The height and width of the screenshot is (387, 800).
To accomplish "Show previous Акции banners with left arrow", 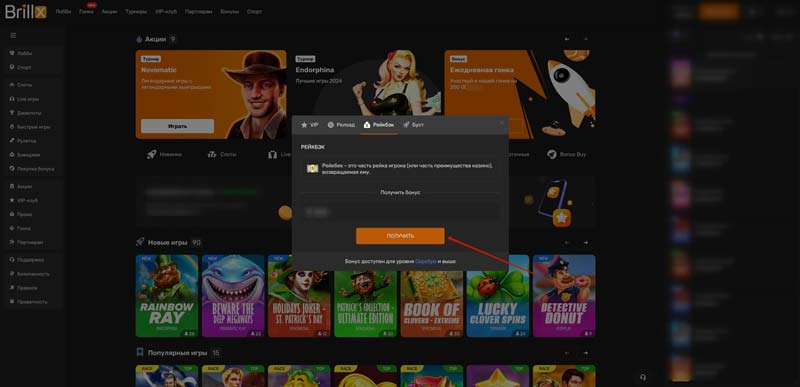I will (567, 39).
